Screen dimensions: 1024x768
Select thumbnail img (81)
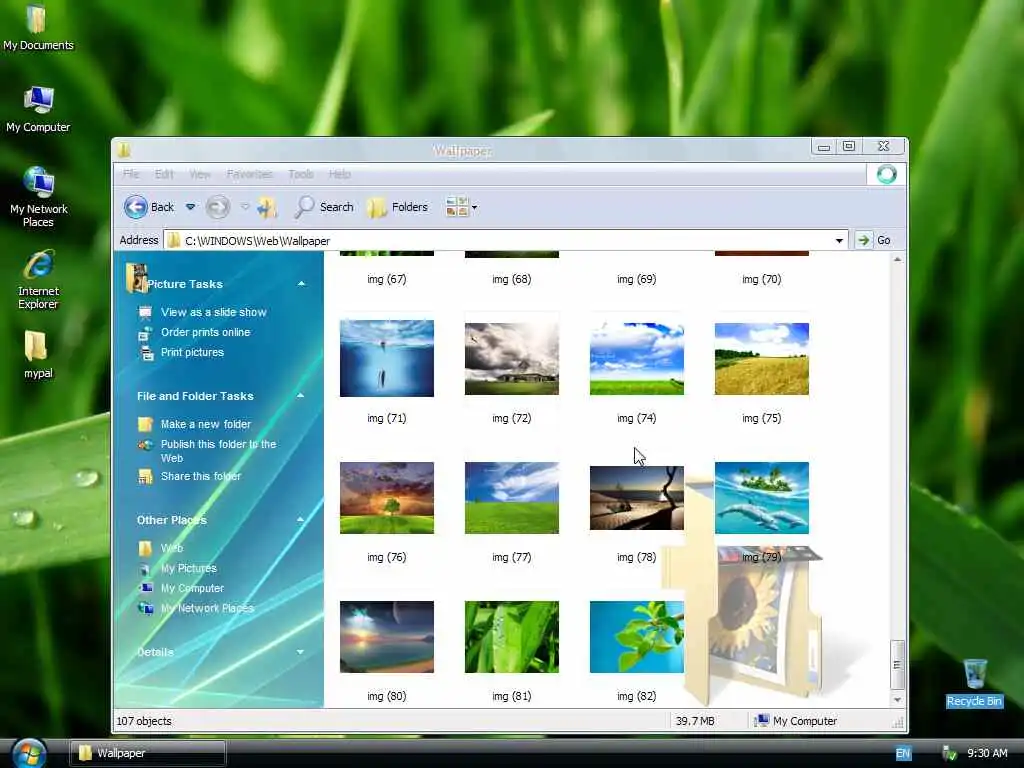512,637
